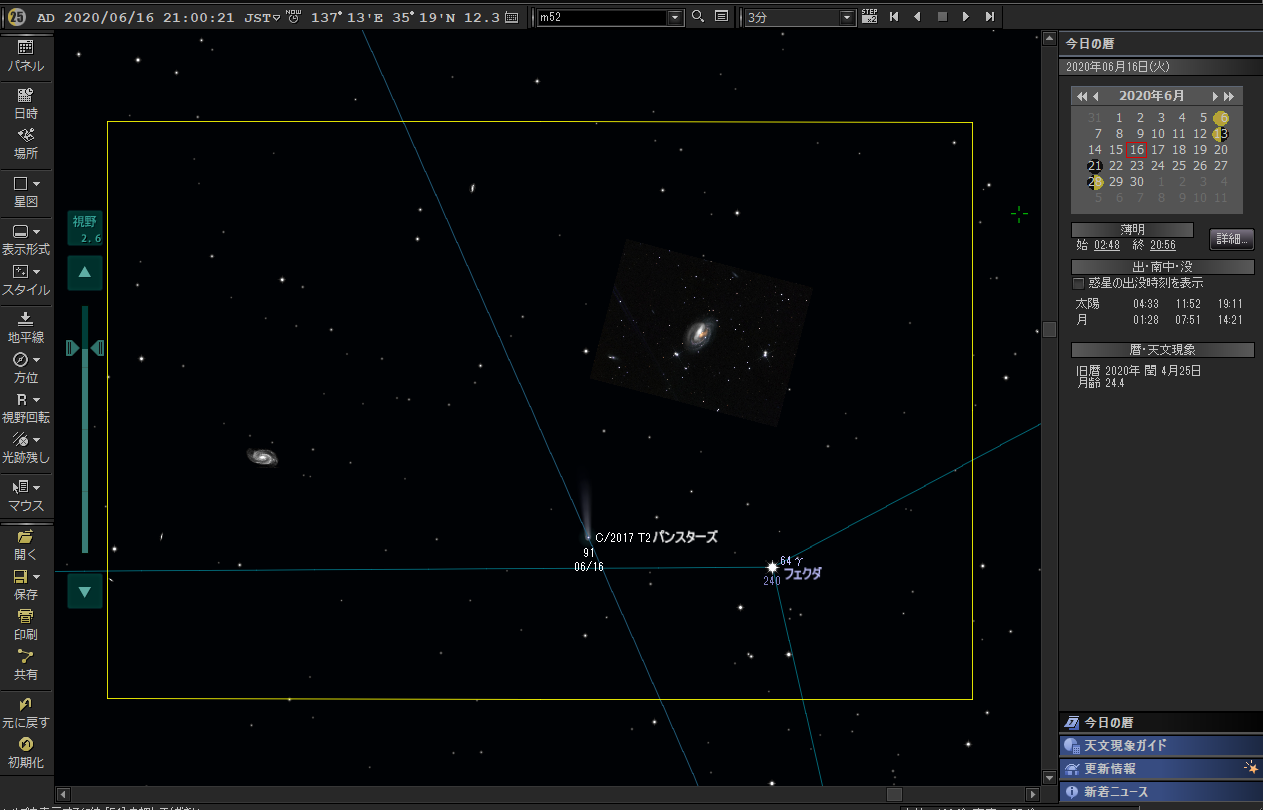Open the 更新情報 tab
This screenshot has height=810, width=1263.
click(1160, 769)
